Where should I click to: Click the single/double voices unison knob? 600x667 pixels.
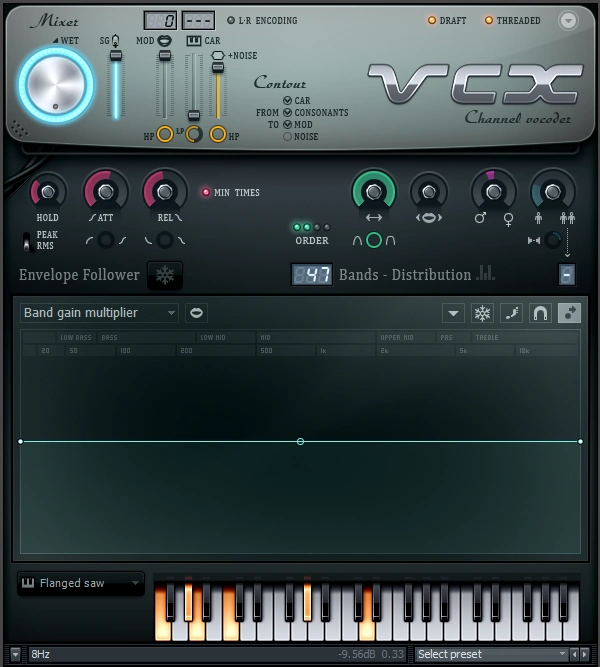point(553,192)
